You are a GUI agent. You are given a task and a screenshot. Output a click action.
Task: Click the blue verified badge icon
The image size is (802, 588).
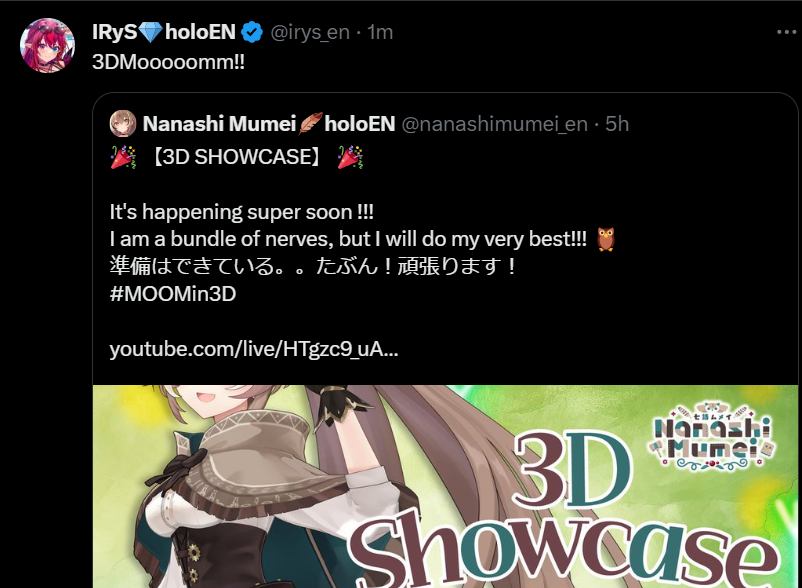252,32
